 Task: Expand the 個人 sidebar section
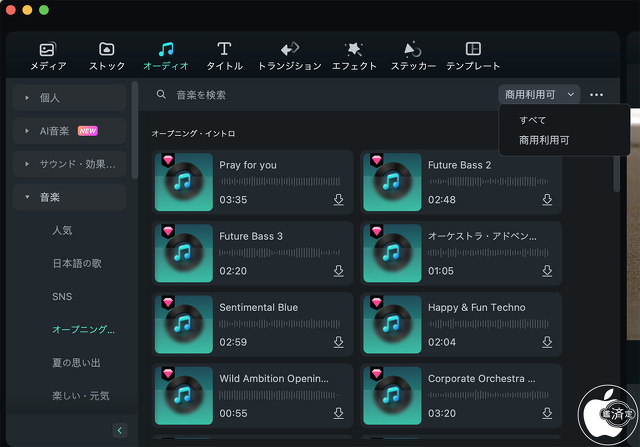point(69,98)
